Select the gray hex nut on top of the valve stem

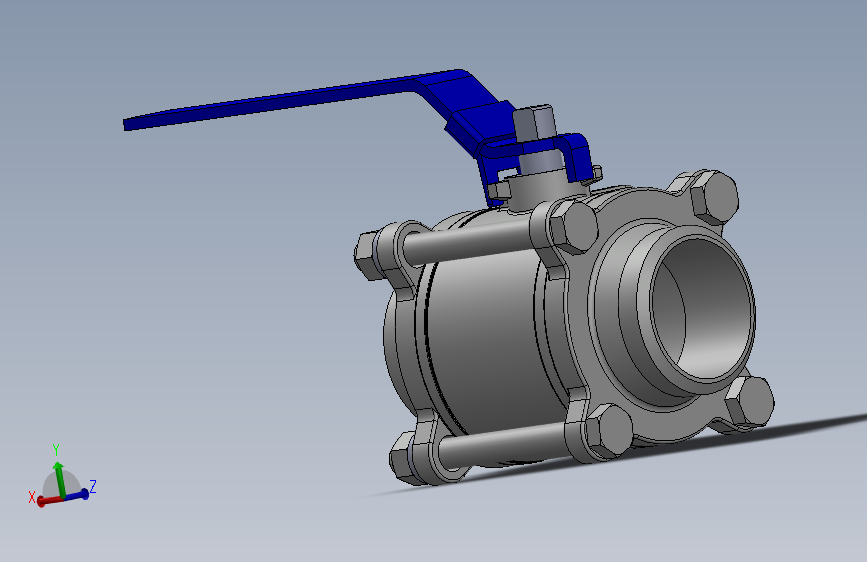point(534,123)
